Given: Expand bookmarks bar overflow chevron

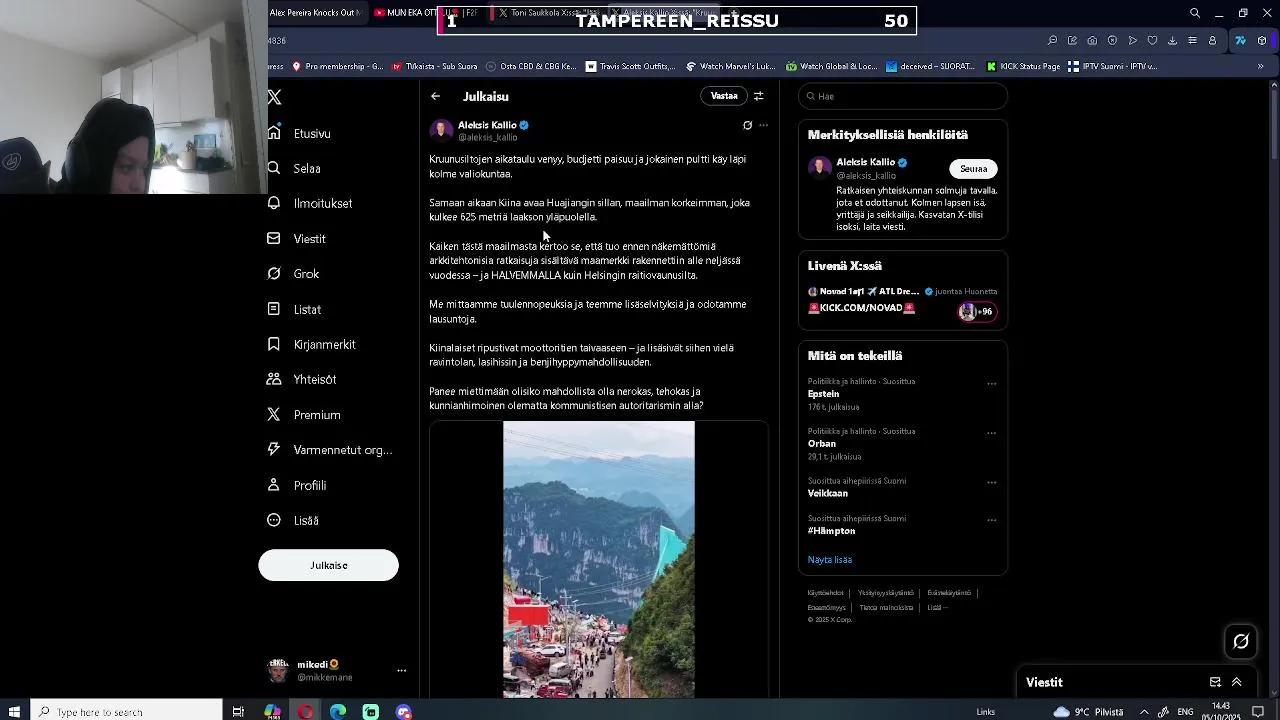Looking at the screenshot, I should (1260, 66).
